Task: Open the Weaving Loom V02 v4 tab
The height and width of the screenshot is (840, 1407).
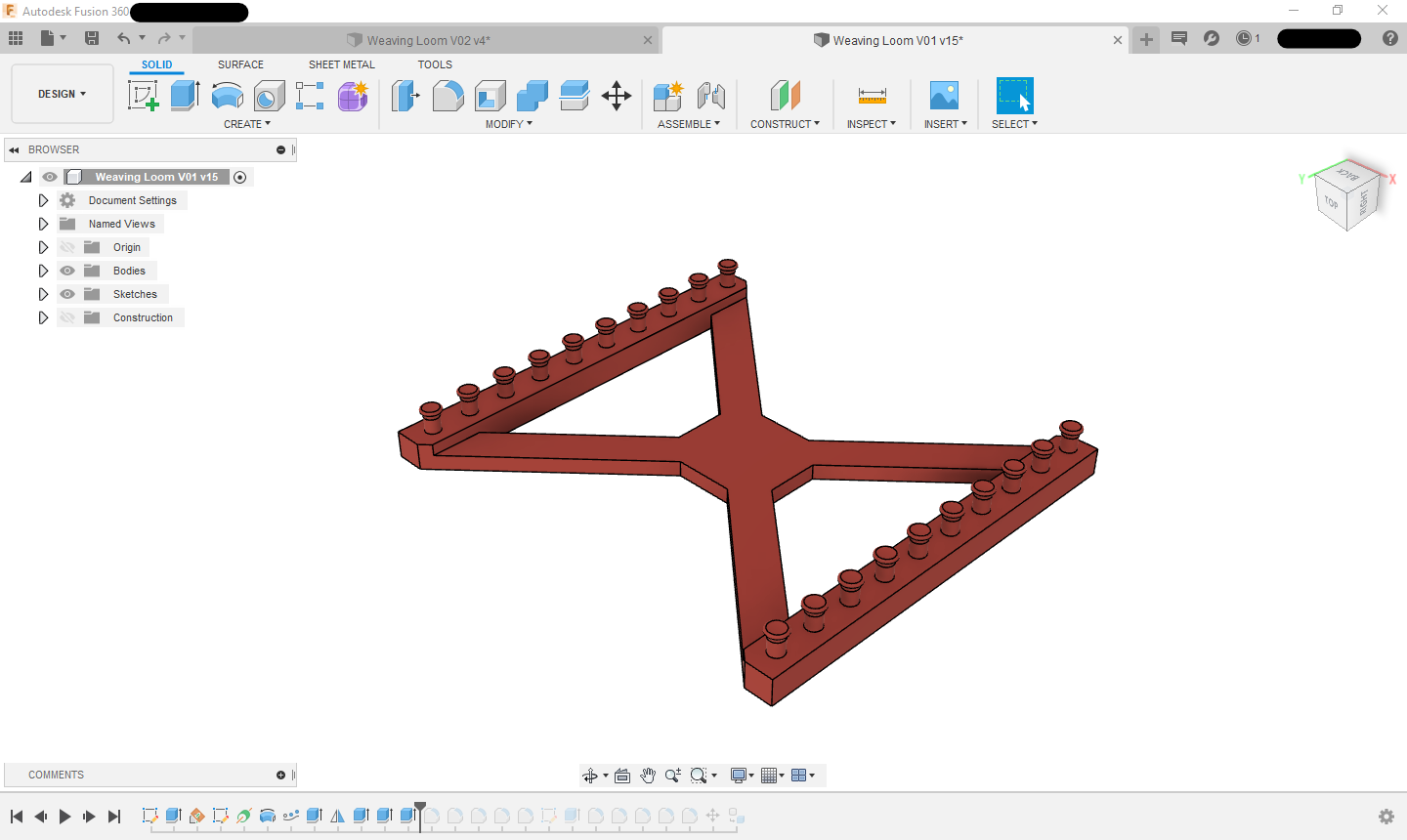Action: 427,40
